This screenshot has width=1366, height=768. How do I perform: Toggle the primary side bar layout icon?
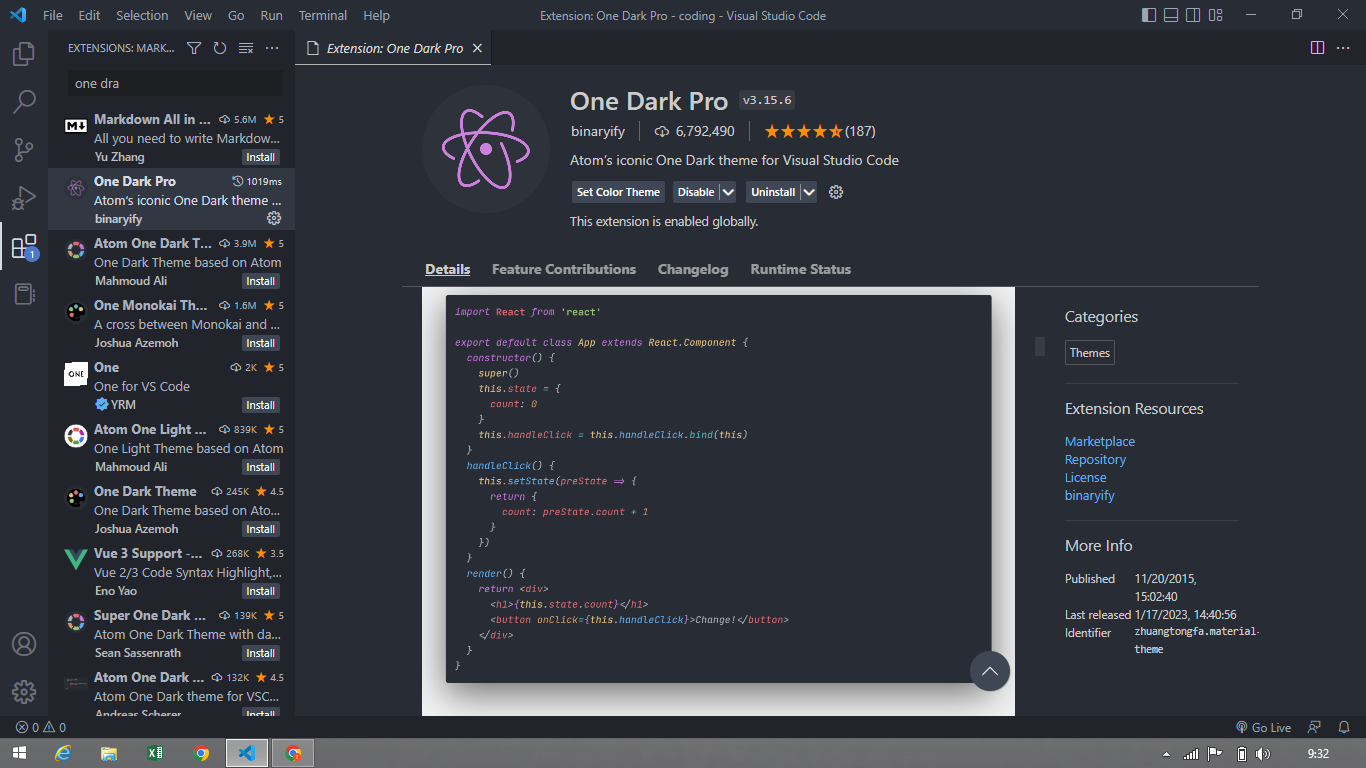click(x=1148, y=15)
